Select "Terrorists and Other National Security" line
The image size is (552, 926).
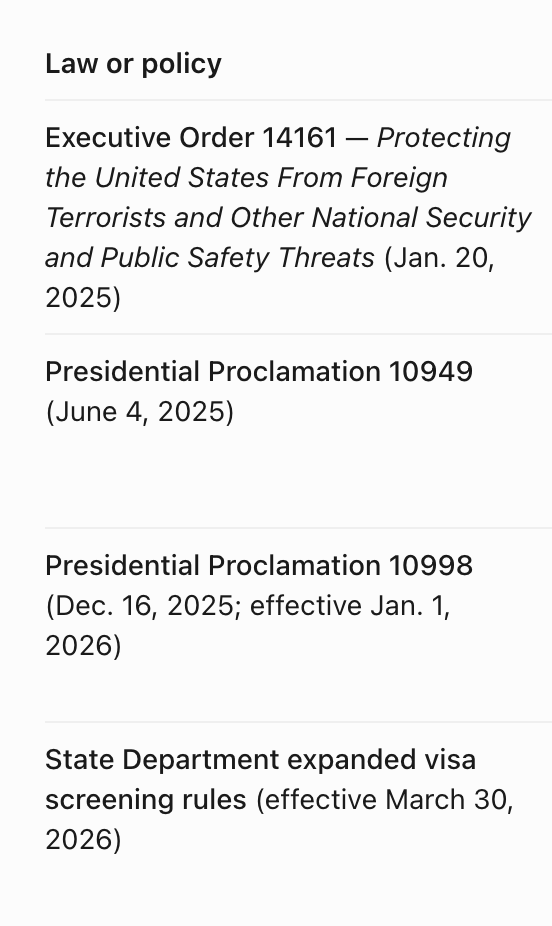pyautogui.click(x=288, y=217)
